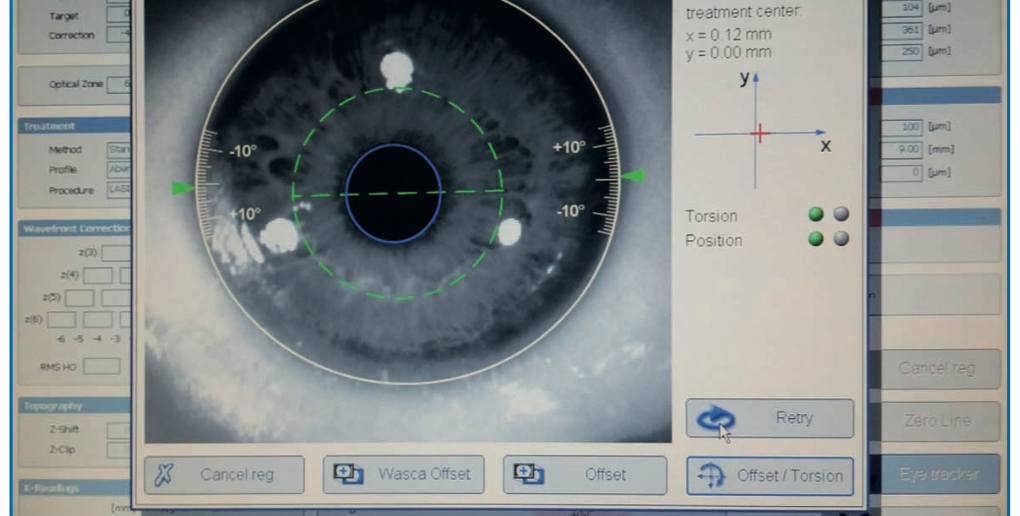Click the 361 µm value field

902,29
